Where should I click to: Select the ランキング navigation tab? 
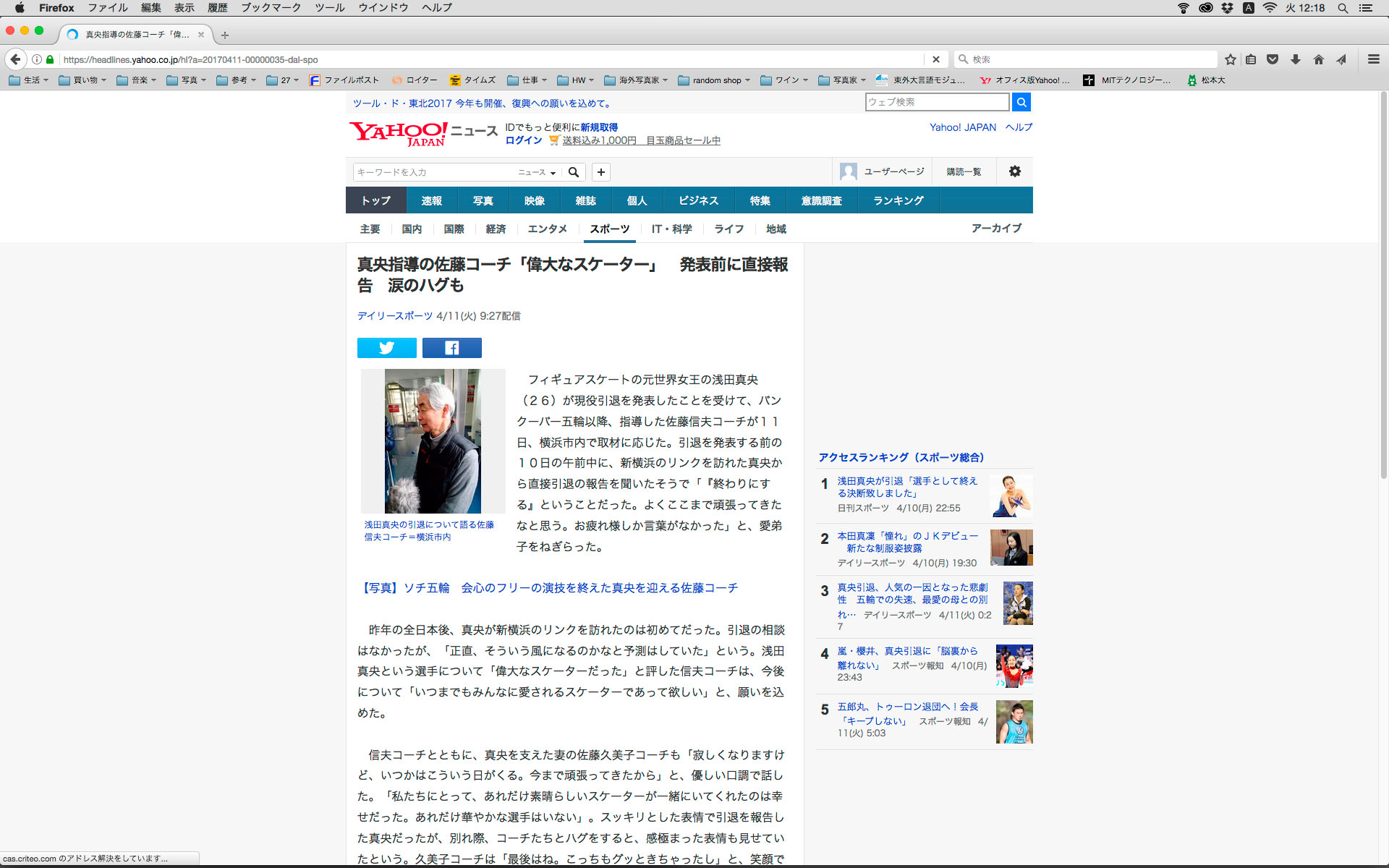pos(898,200)
